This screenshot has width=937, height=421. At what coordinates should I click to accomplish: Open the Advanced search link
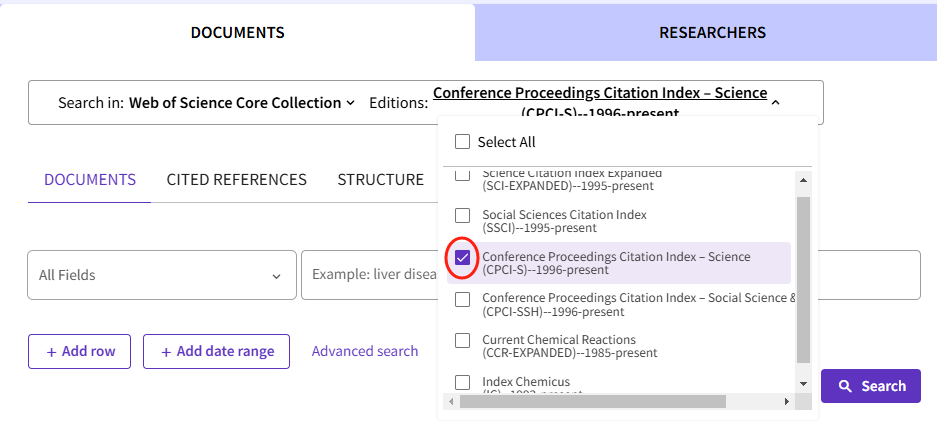coord(365,351)
